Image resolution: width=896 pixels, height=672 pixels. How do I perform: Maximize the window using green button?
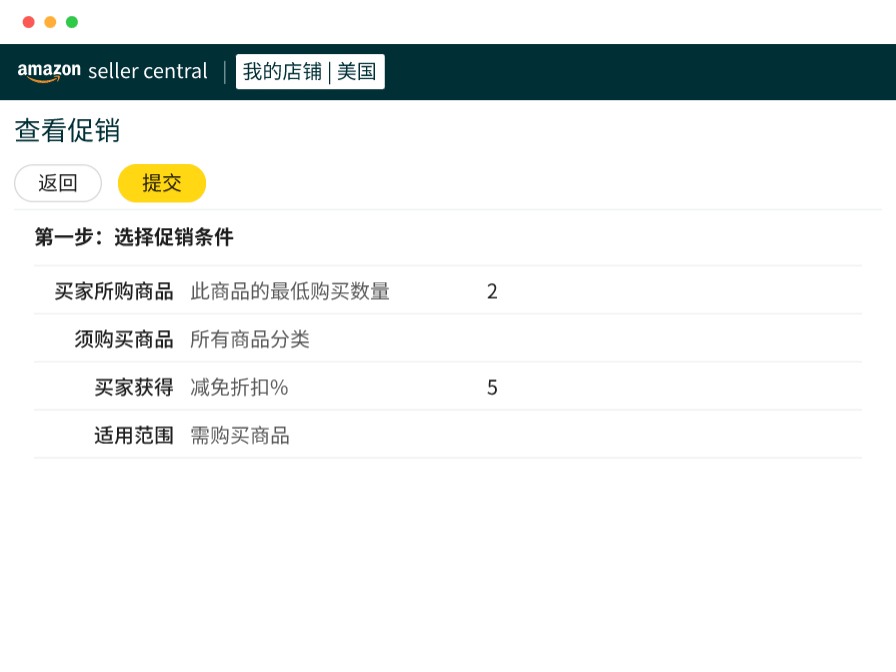pos(72,22)
